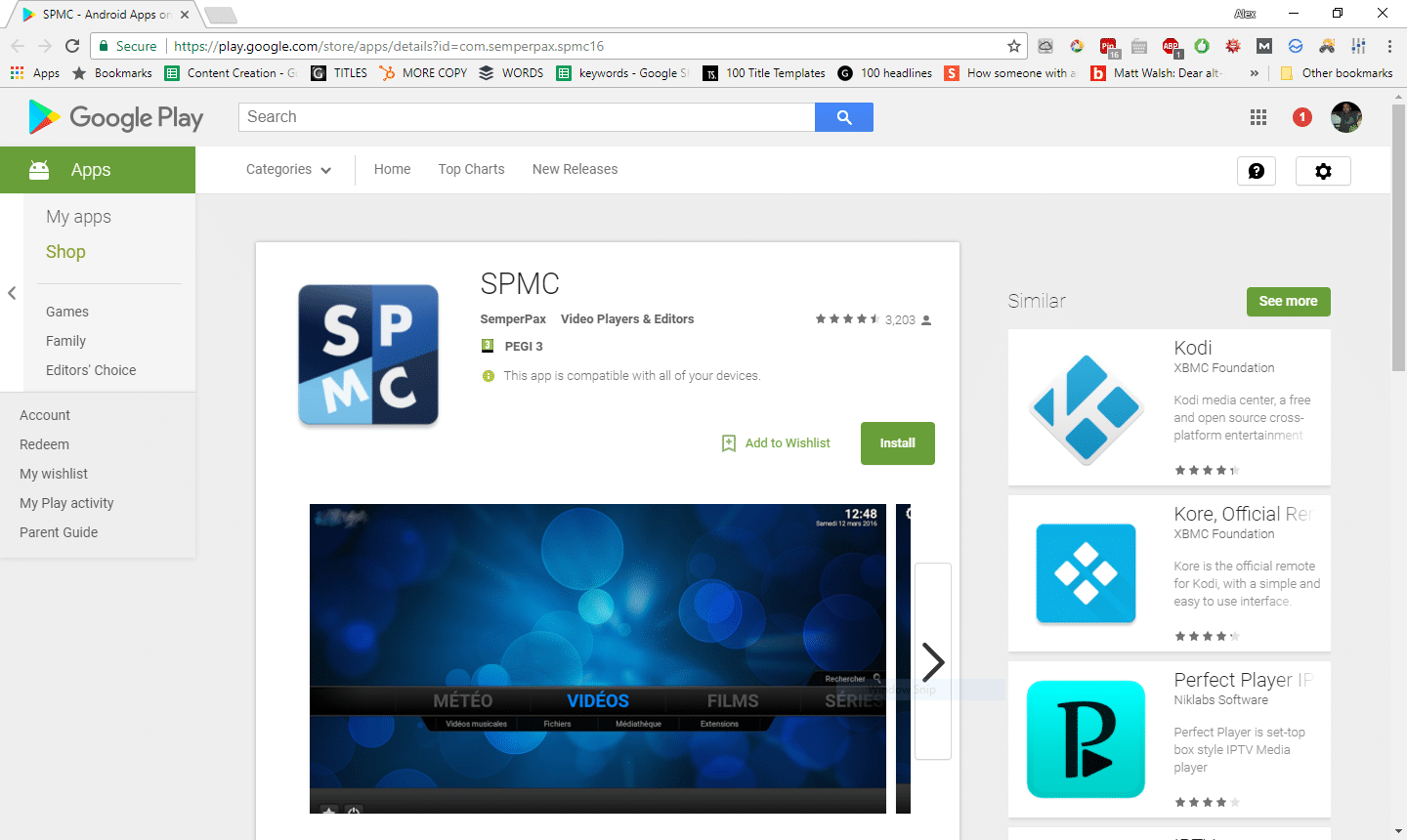Screen dimensions: 1407x840
Task: Click the SPMC app icon
Action: tap(368, 356)
